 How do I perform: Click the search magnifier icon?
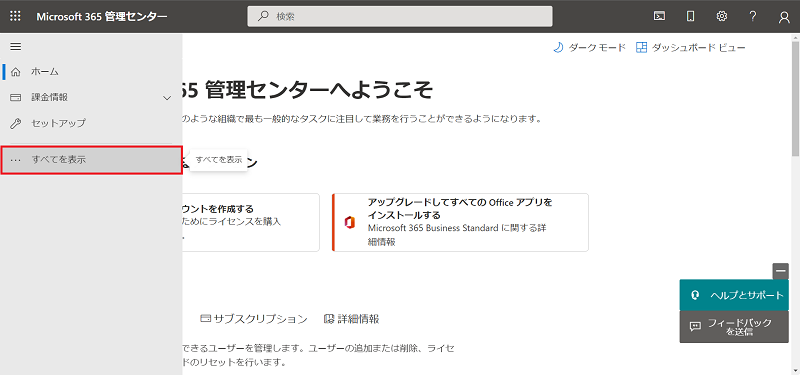263,16
